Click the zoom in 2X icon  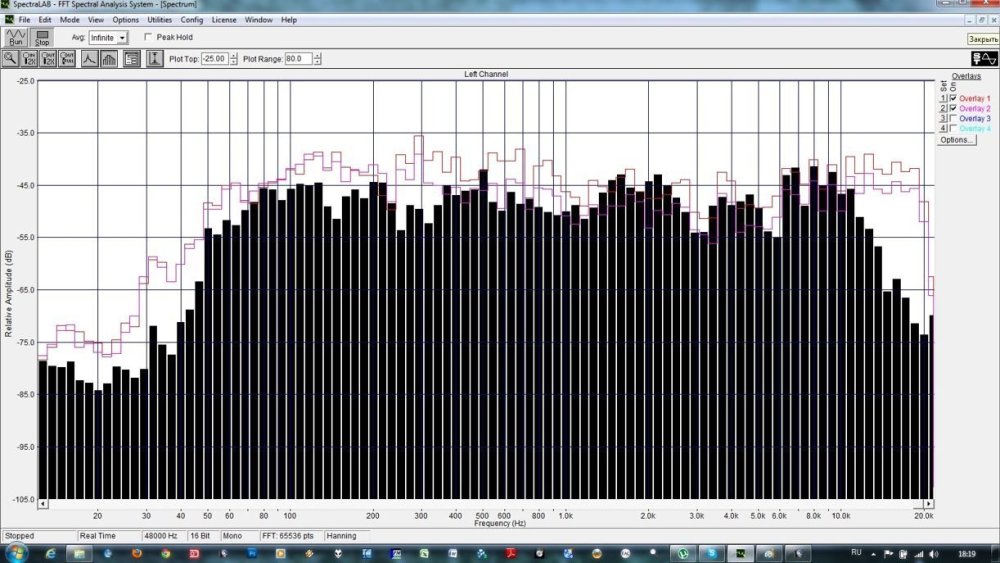(x=29, y=59)
